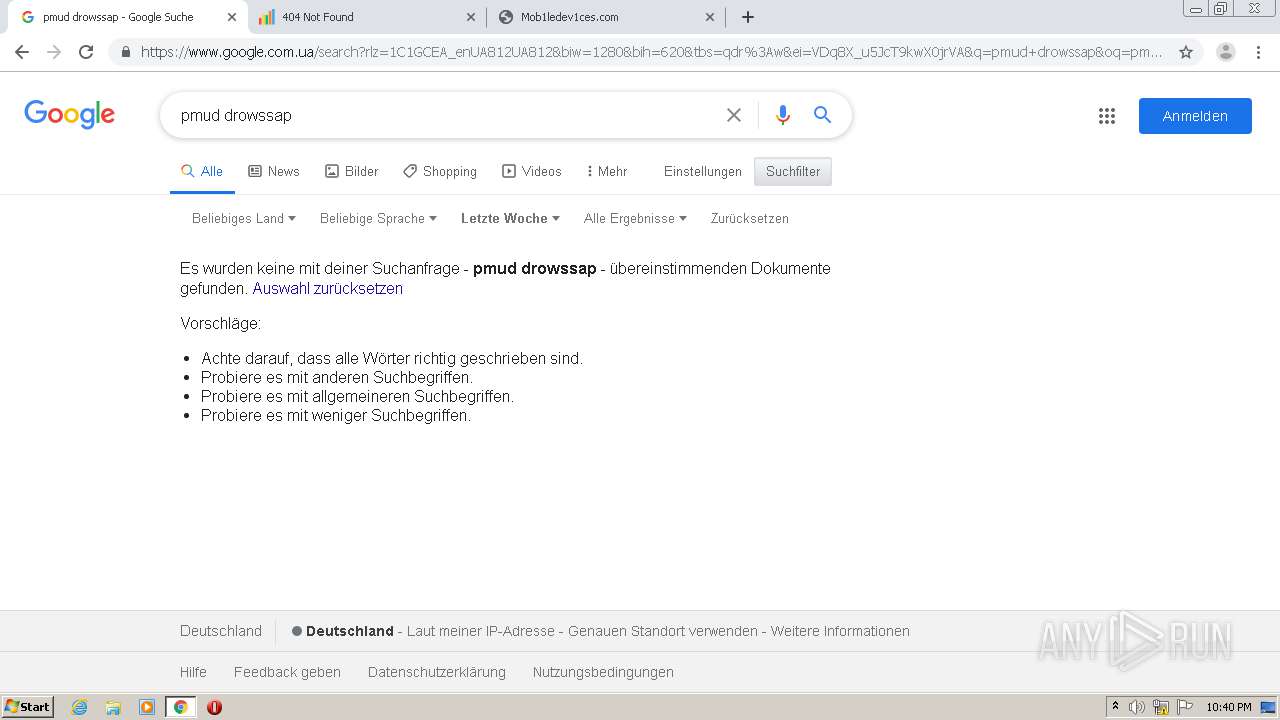This screenshot has width=1280, height=720.
Task: Click the Anmelden sign-in button
Action: tap(1195, 116)
